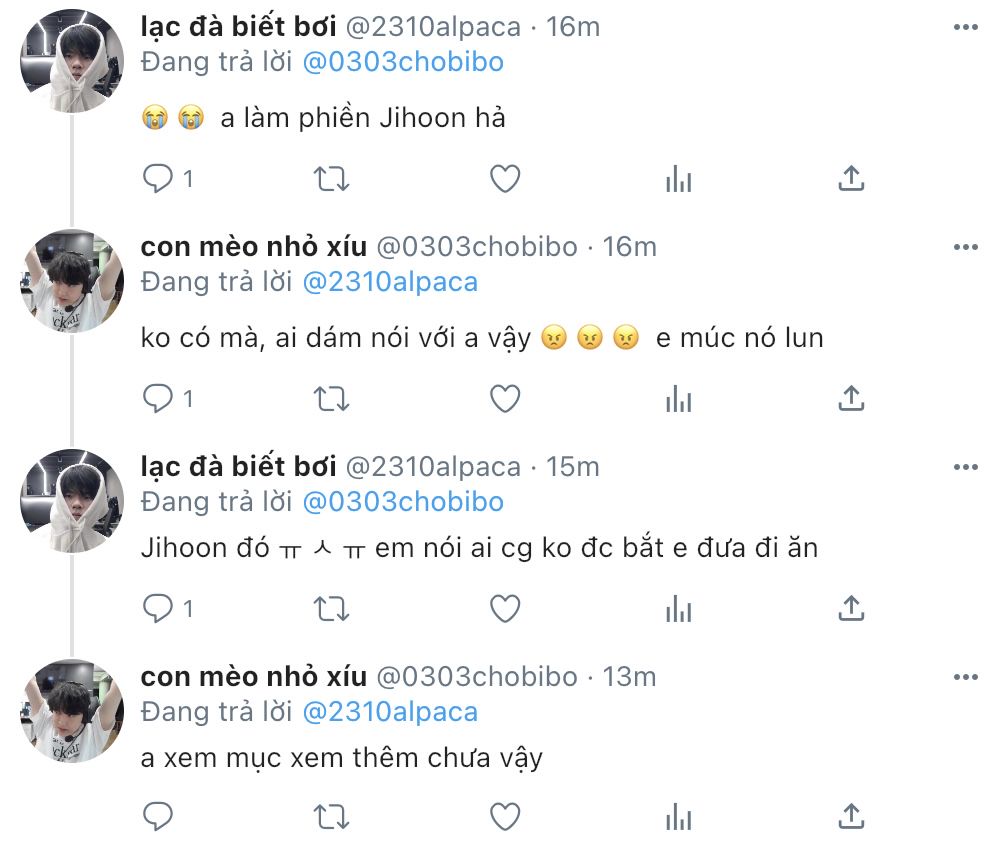This screenshot has height=844, width=999.
Task: Open the 15m timestamp of the third tweet
Action: [573, 467]
